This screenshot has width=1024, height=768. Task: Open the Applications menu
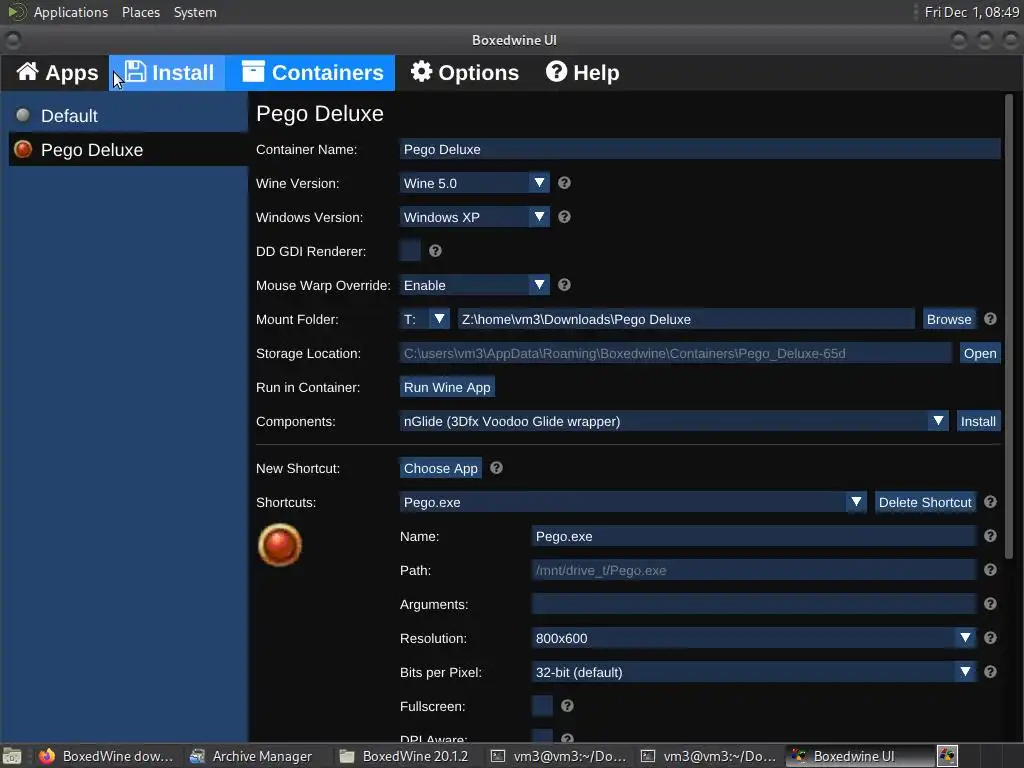tap(71, 12)
